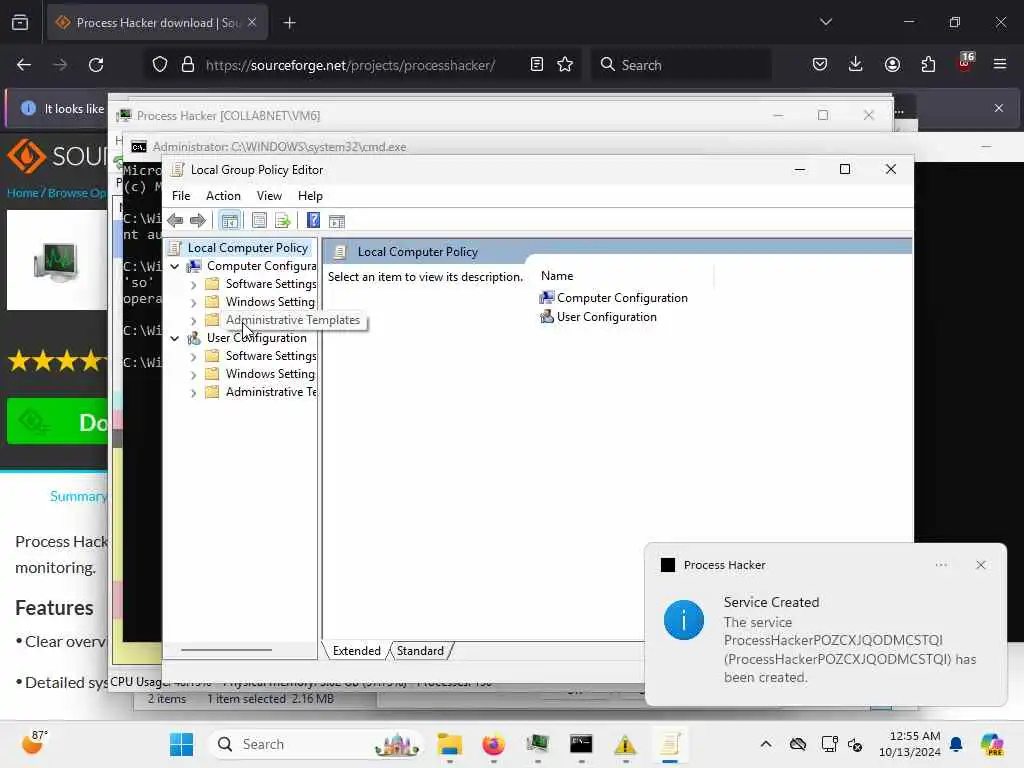Click the Firefox back navigation arrow

tap(24, 65)
